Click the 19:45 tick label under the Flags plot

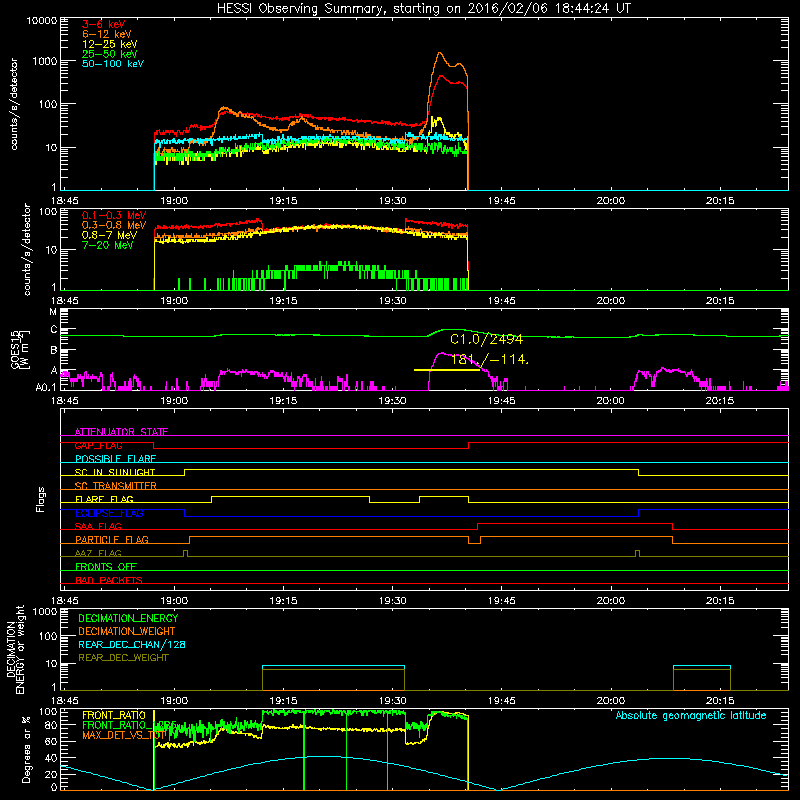[502, 601]
